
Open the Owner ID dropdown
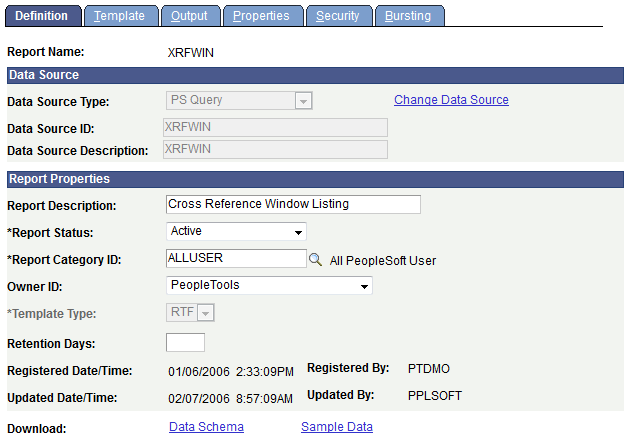(x=269, y=286)
